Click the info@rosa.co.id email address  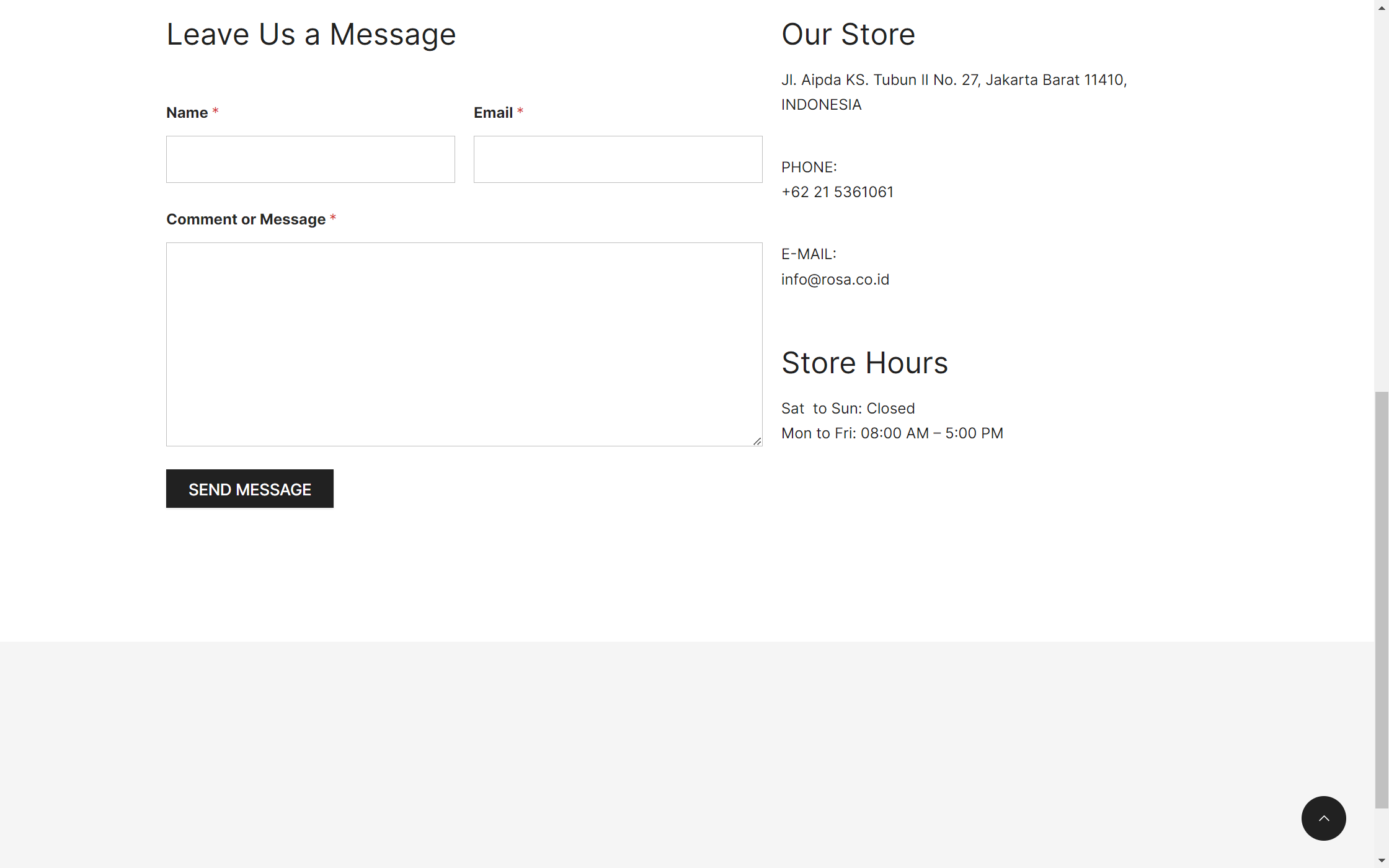click(x=835, y=280)
